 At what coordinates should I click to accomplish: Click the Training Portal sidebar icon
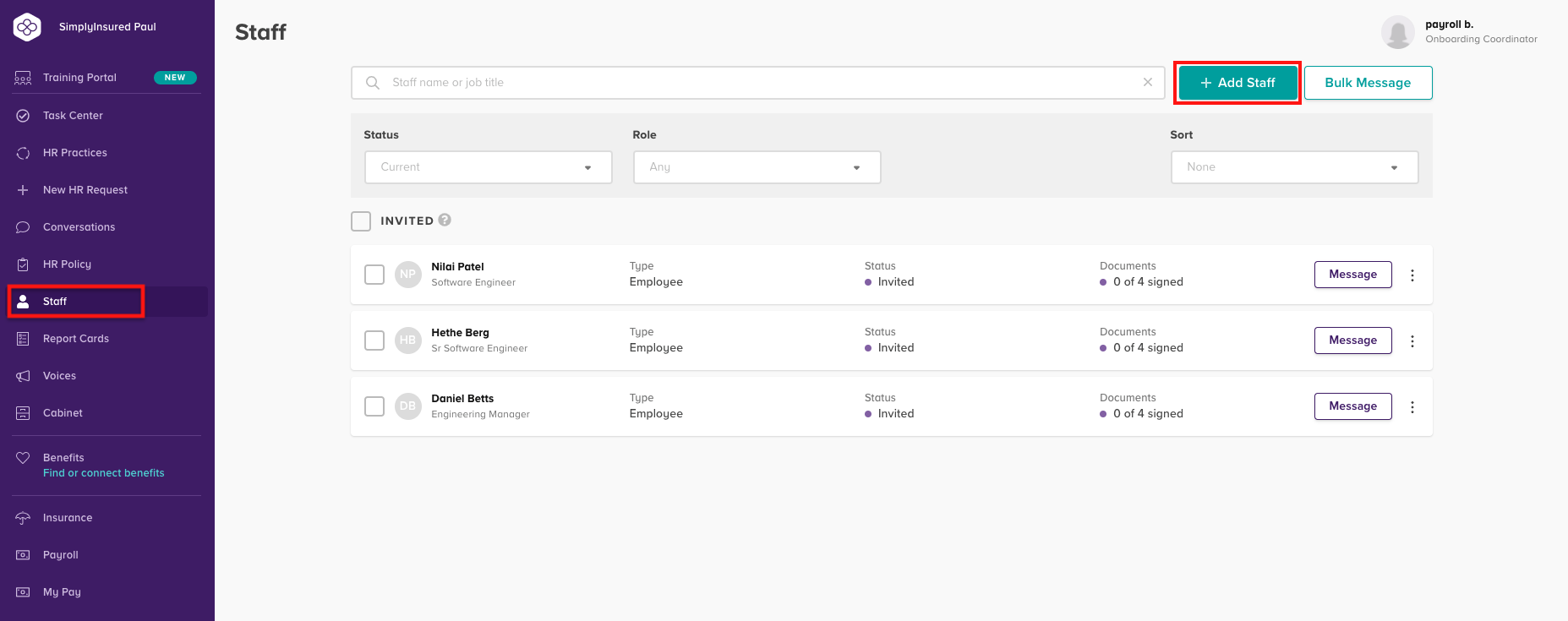click(23, 78)
